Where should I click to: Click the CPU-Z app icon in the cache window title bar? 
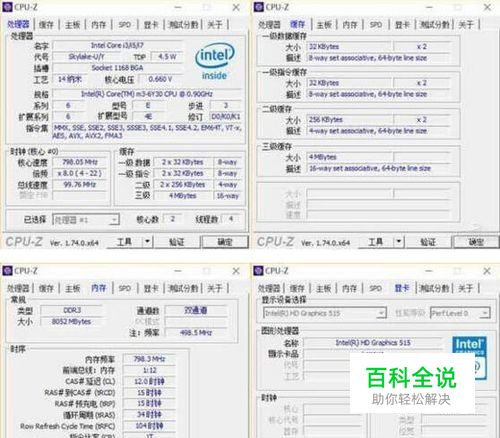(258, 7)
